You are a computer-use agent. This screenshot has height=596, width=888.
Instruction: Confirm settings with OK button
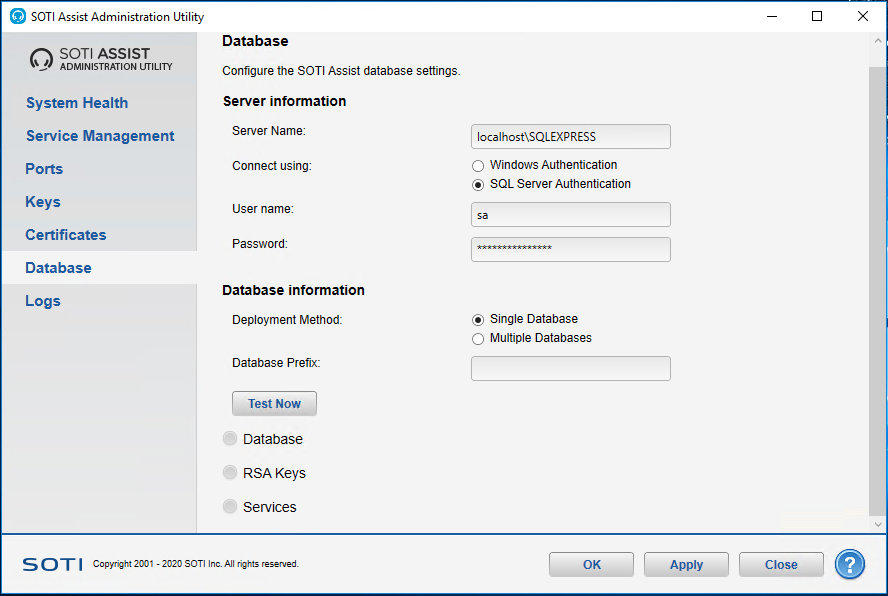[x=591, y=564]
